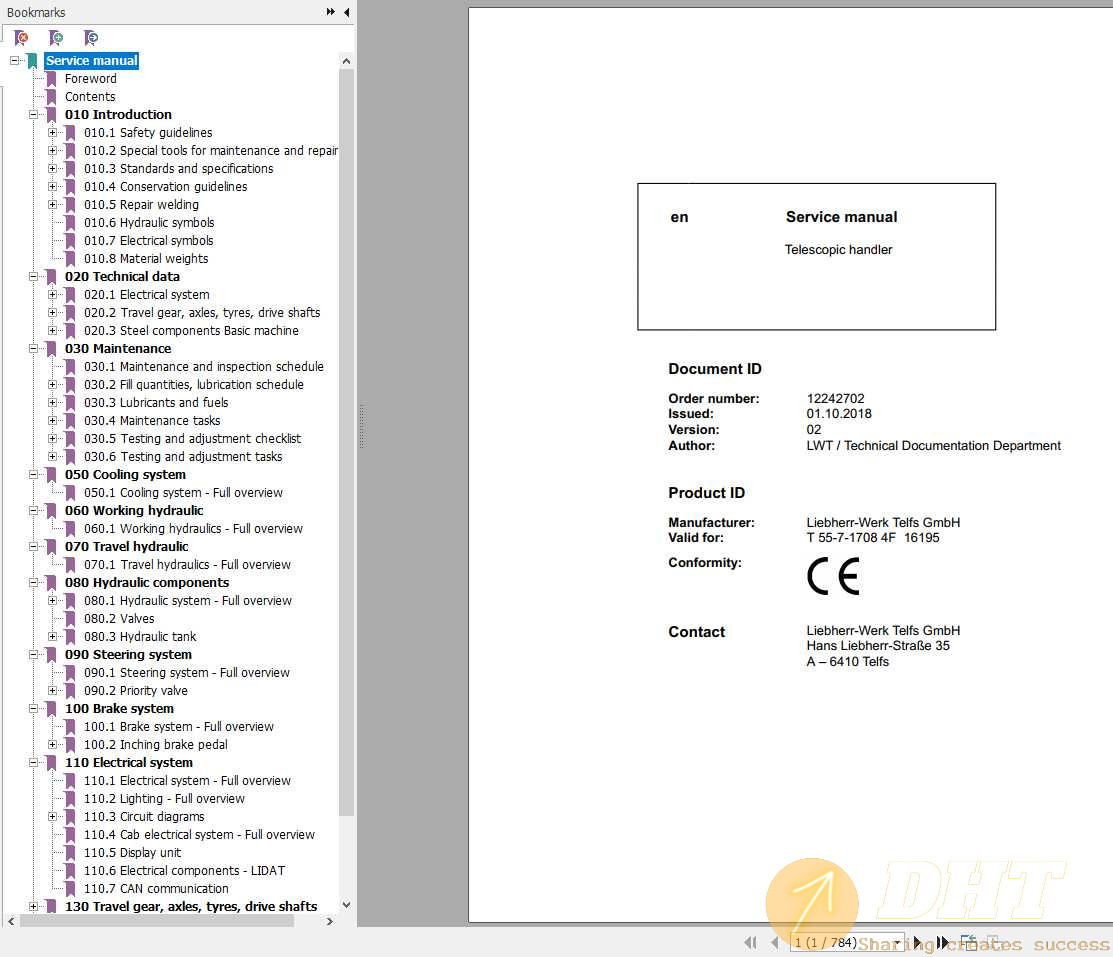Open the 010.6 Hydraulic symbols bookmark
Viewport: 1113px width, 957px height.
pyautogui.click(x=149, y=223)
